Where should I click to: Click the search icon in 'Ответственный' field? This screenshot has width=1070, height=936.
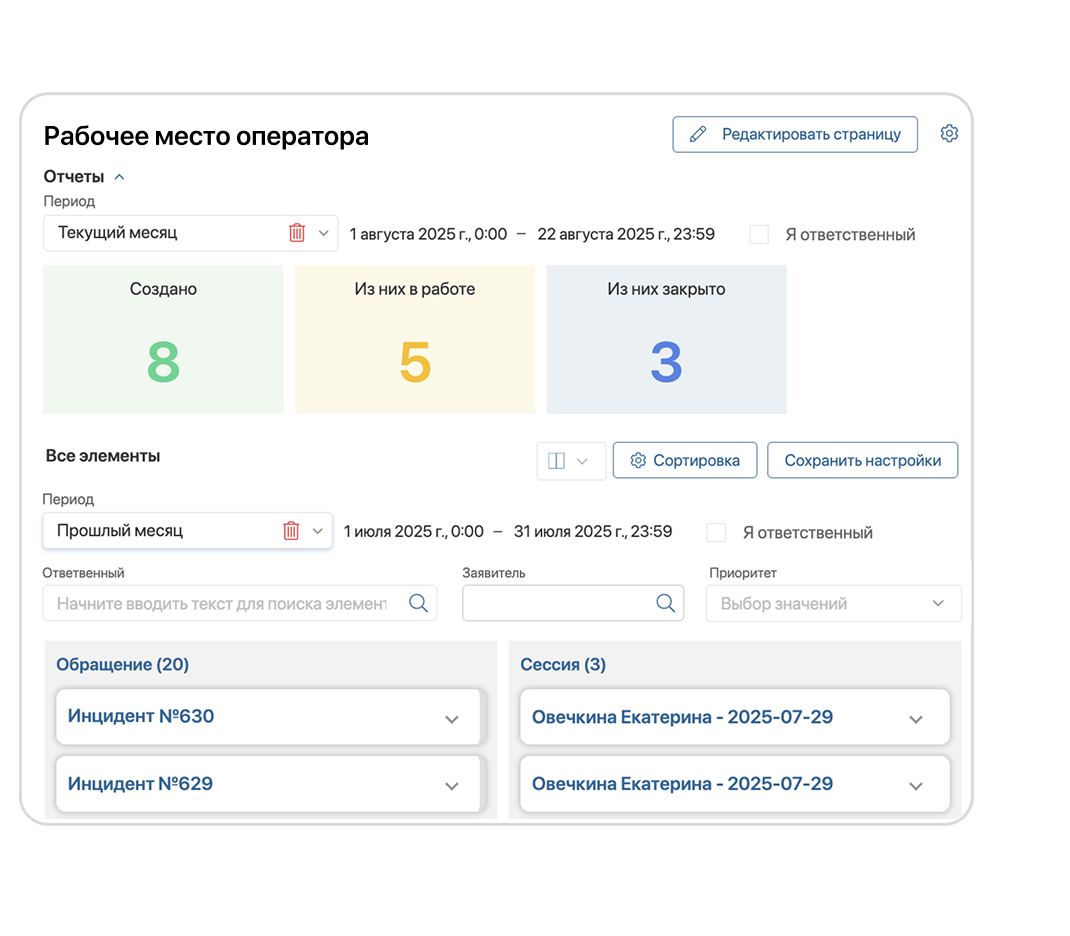pyautogui.click(x=418, y=603)
